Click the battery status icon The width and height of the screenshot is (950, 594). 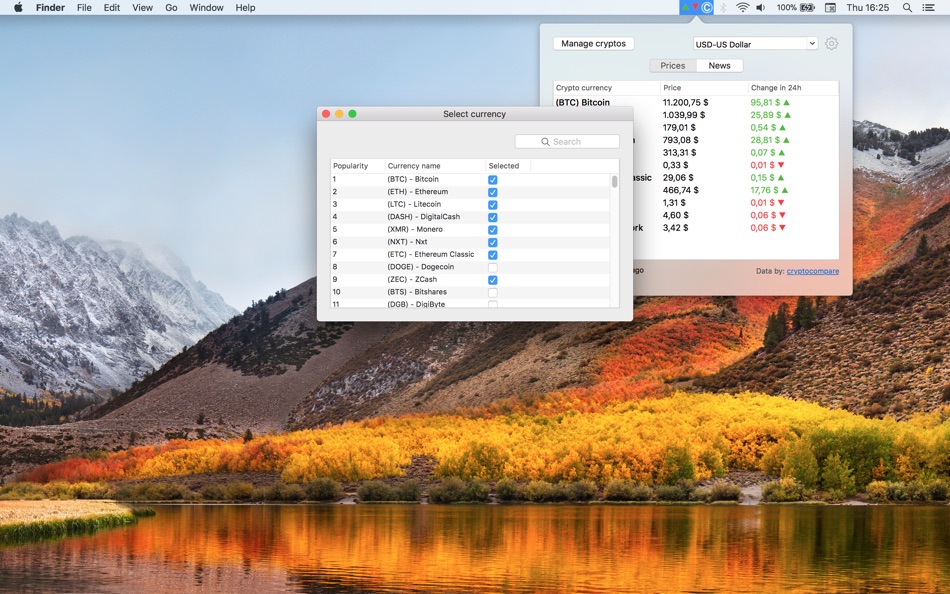point(808,7)
